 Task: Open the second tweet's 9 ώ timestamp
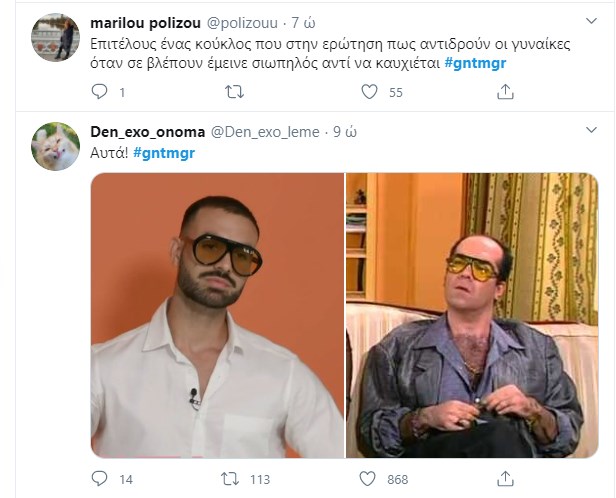pyautogui.click(x=345, y=132)
